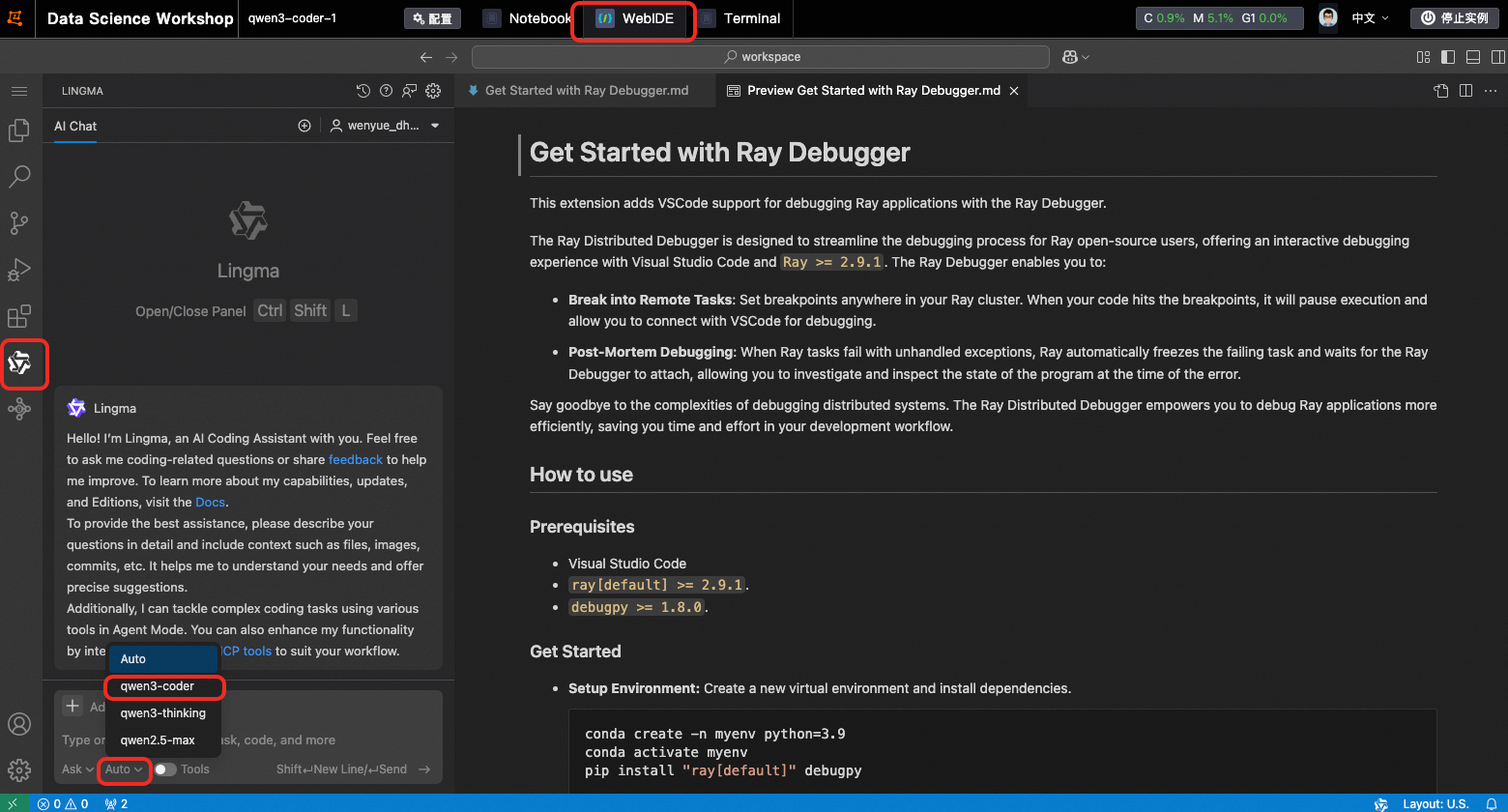Image resolution: width=1508 pixels, height=812 pixels.
Task: Expand the Ask mode dropdown
Action: point(77,769)
